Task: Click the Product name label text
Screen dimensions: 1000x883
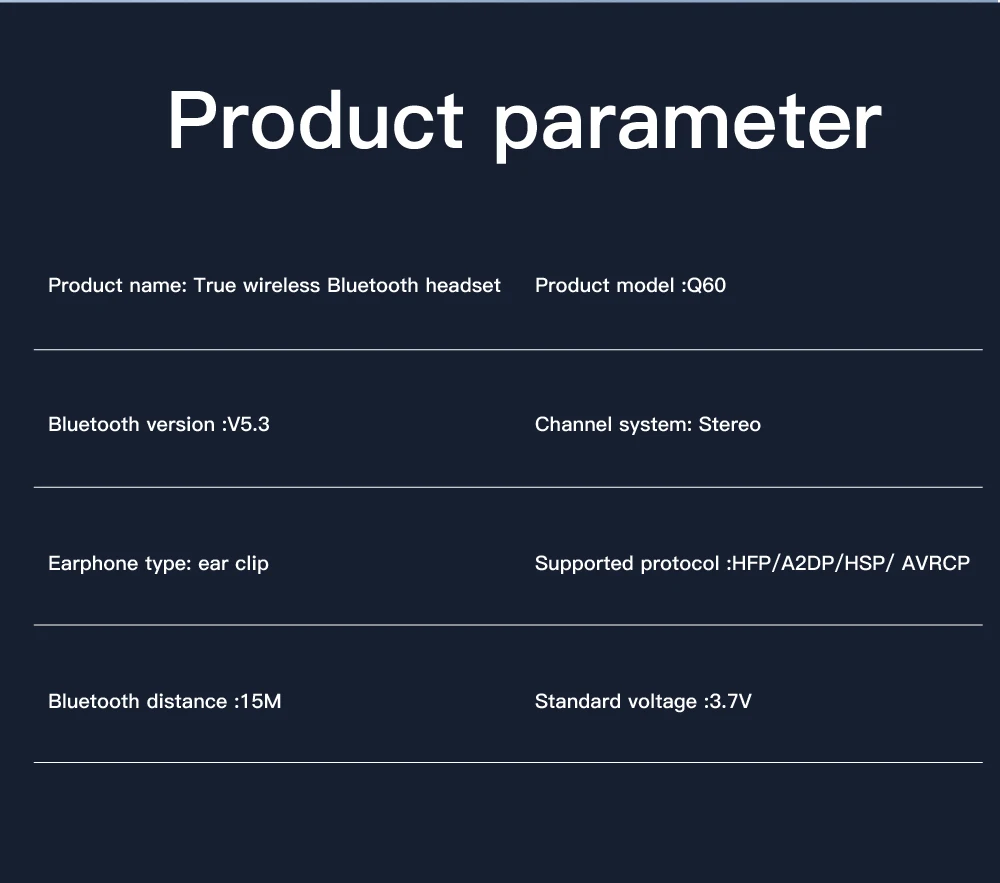Action: point(116,286)
